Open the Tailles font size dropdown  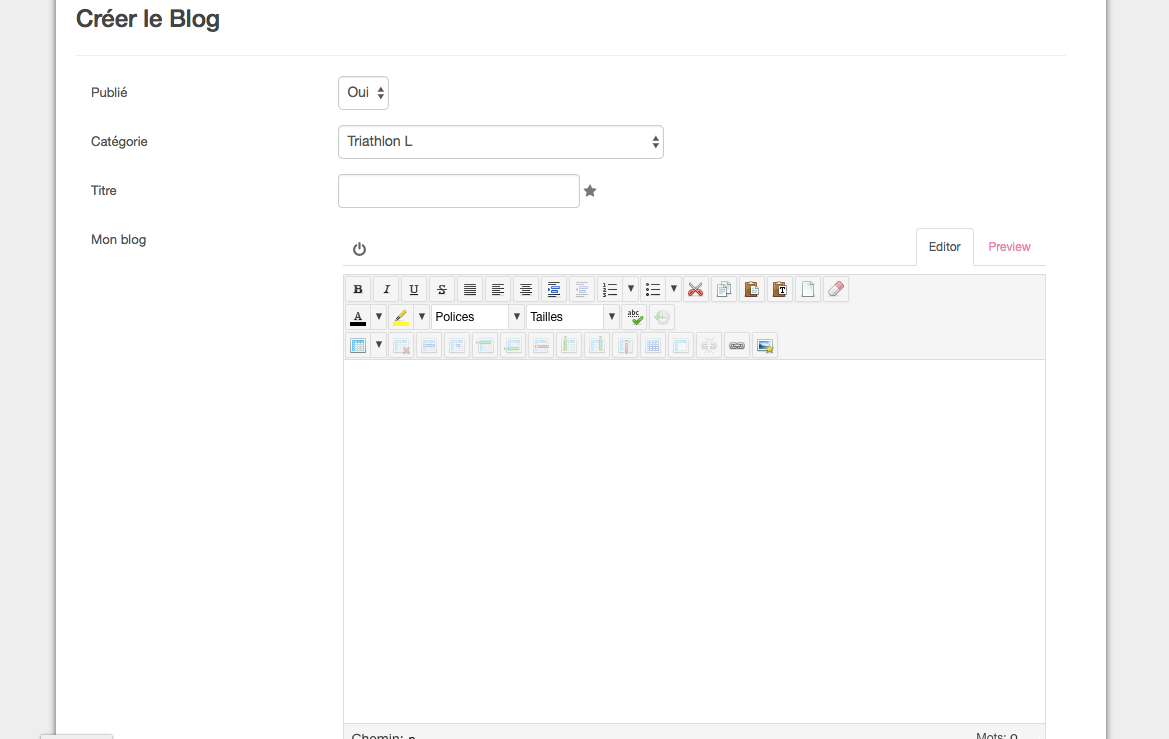click(x=573, y=317)
